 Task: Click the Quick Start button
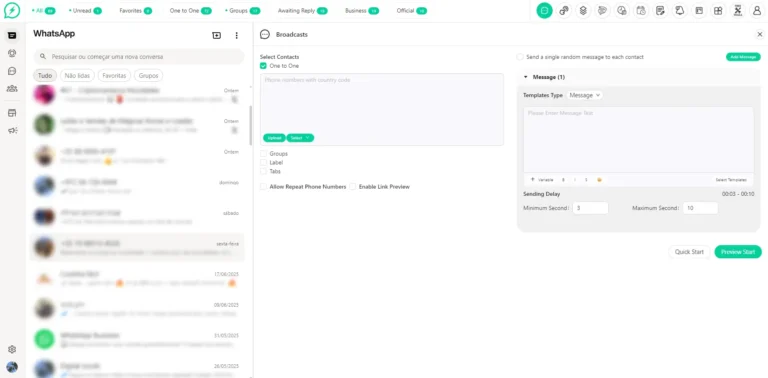(x=689, y=252)
